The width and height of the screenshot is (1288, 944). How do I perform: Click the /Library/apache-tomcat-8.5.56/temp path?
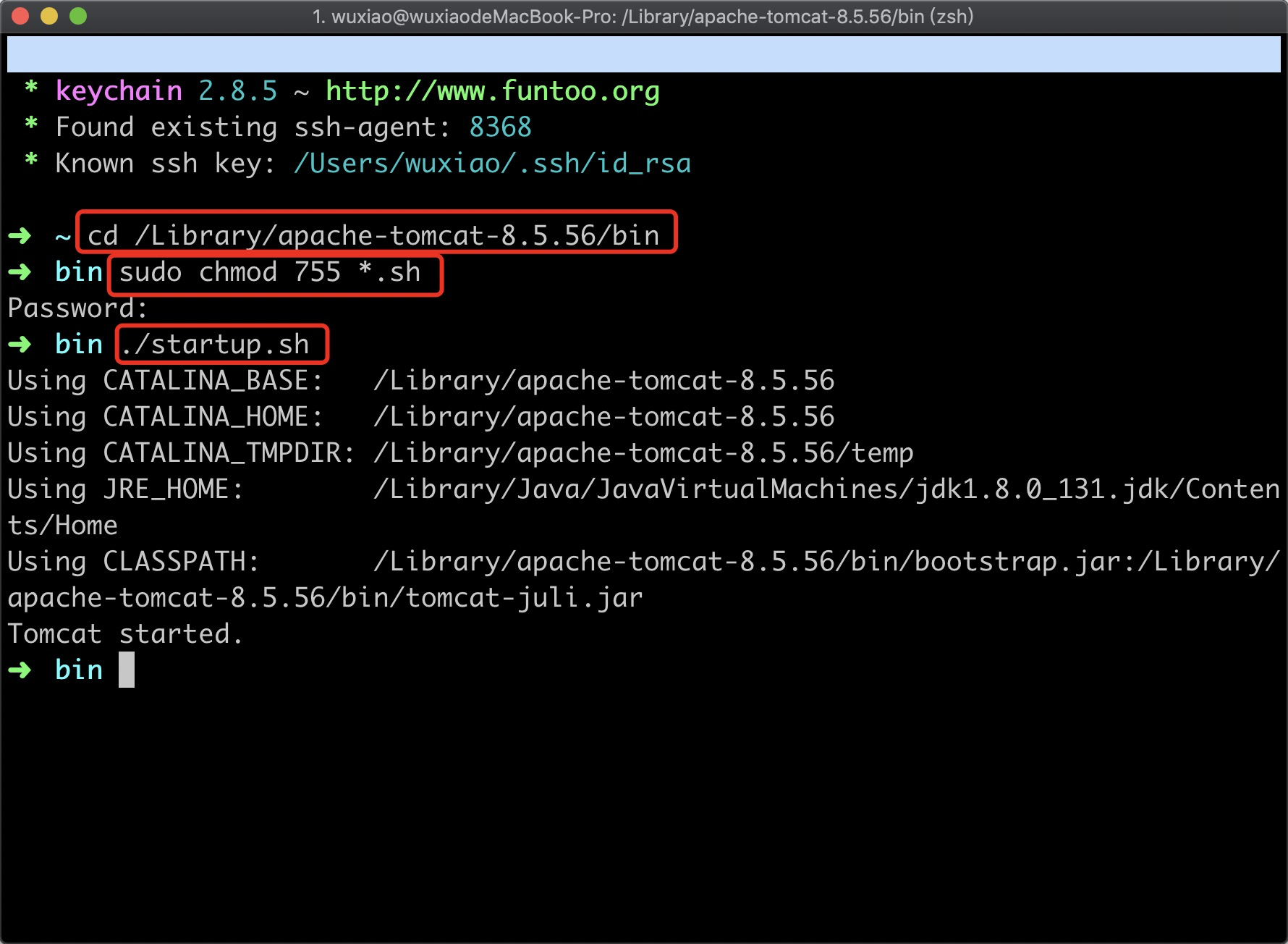(x=644, y=453)
